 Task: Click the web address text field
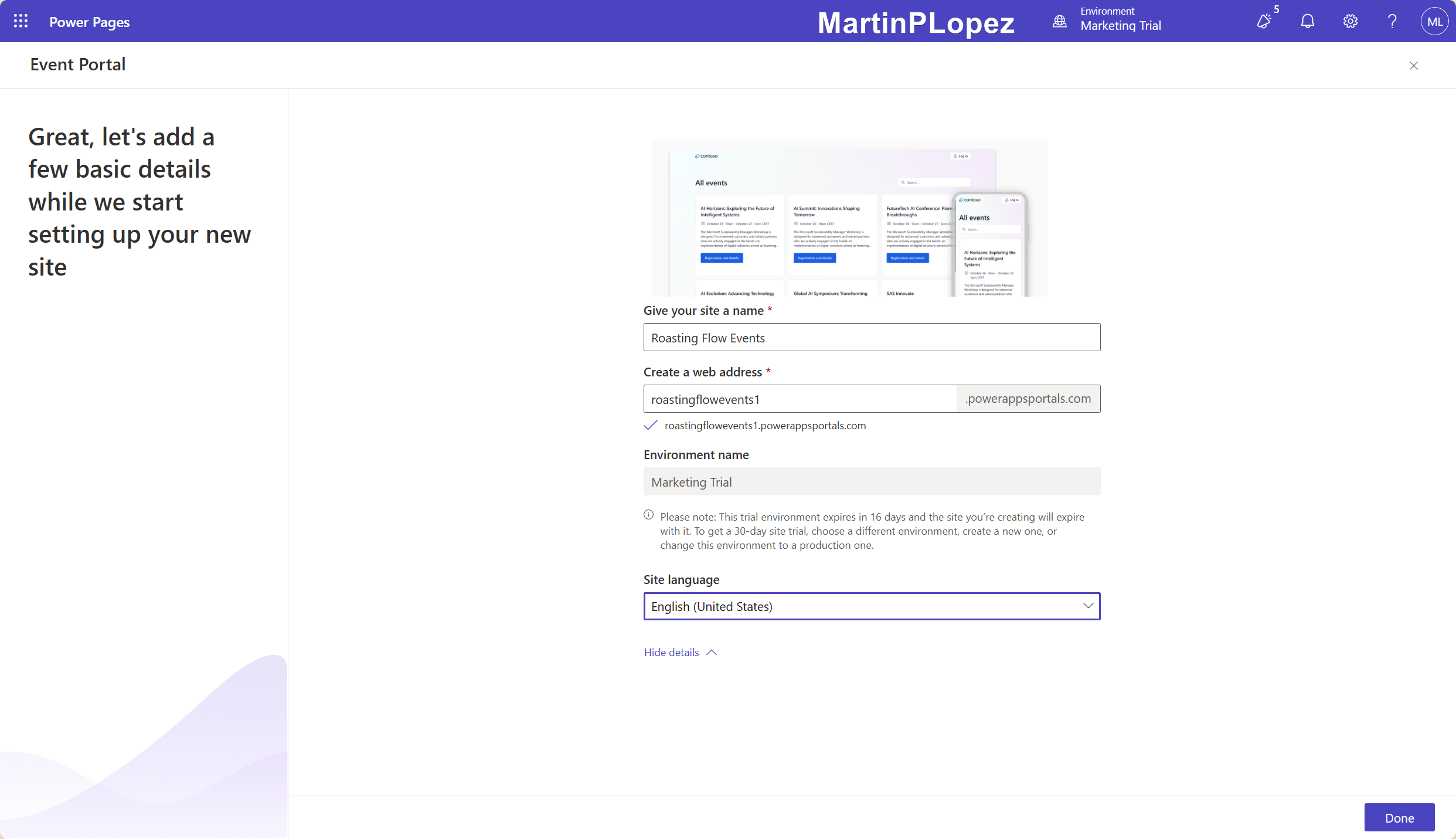(800, 399)
